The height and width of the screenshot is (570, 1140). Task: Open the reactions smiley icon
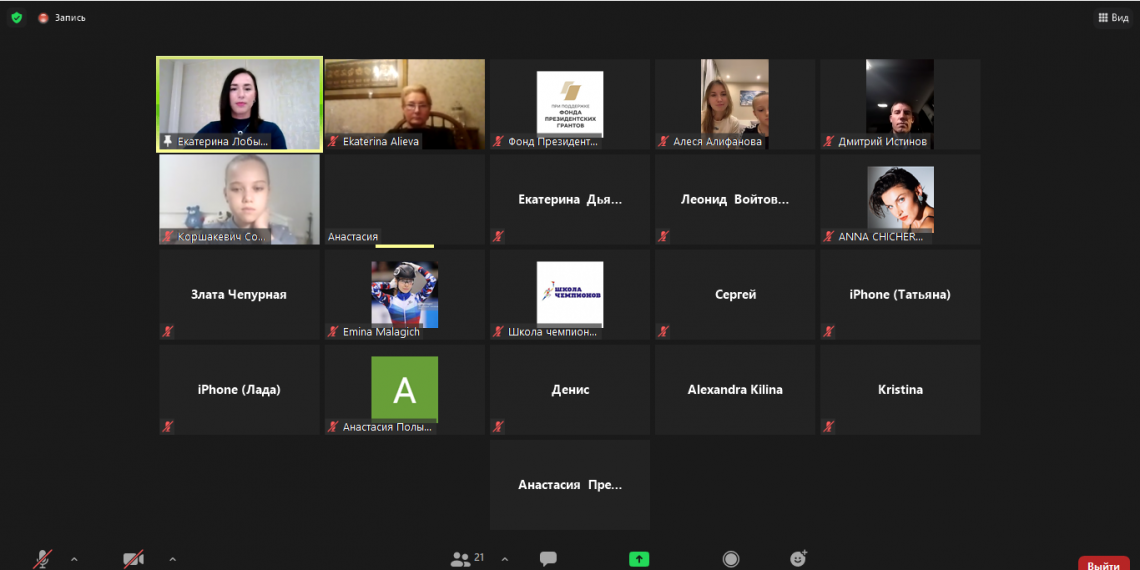coord(798,559)
